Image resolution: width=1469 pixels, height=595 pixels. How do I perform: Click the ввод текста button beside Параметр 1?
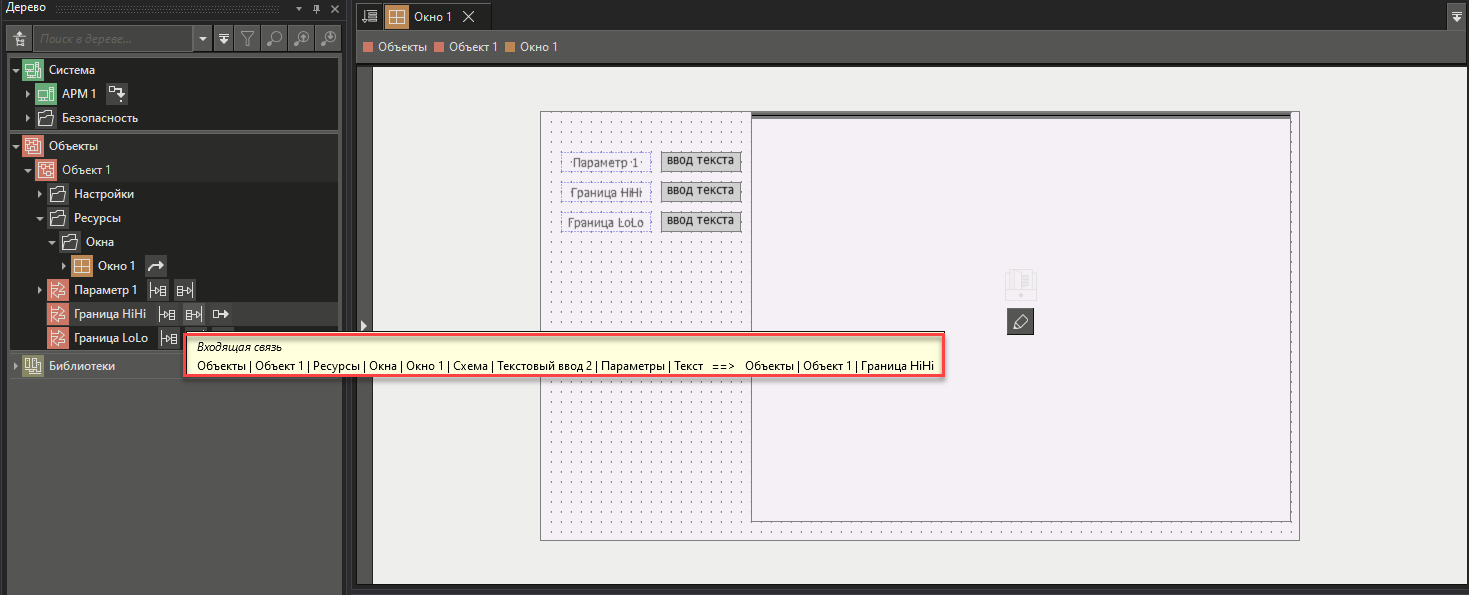click(700, 161)
